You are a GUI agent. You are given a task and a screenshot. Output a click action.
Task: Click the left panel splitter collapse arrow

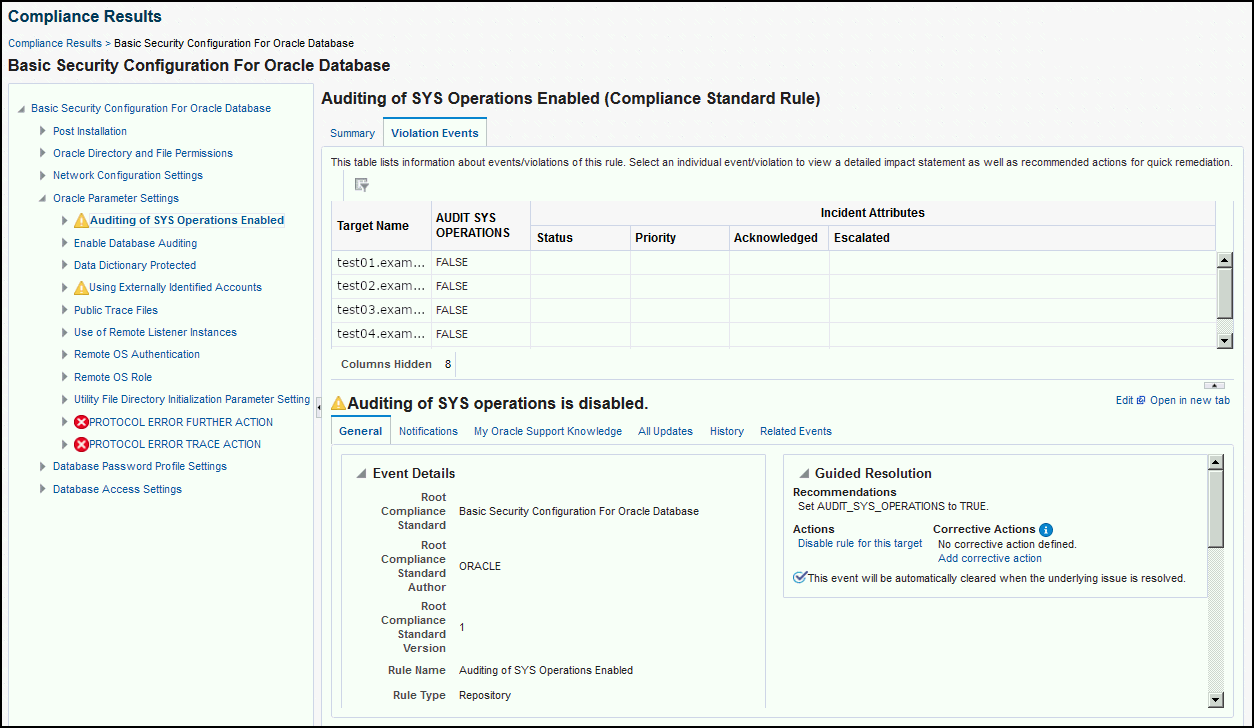[318, 407]
